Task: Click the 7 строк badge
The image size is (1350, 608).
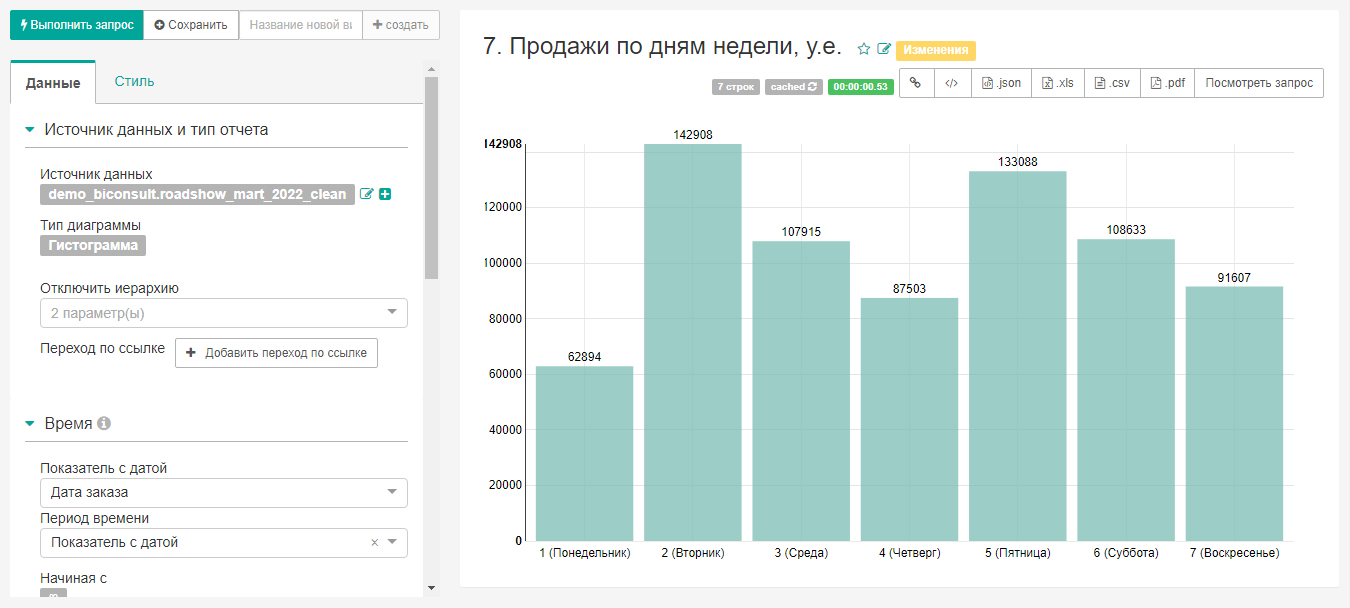Action: click(736, 87)
